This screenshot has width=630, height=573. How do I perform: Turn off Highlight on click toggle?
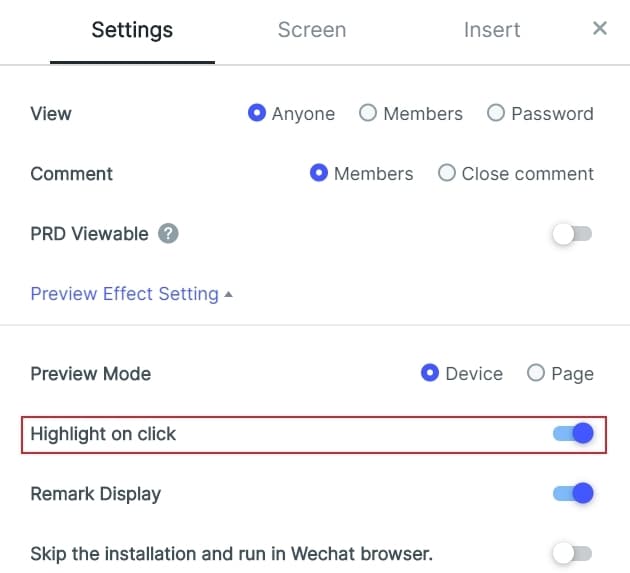point(573,434)
